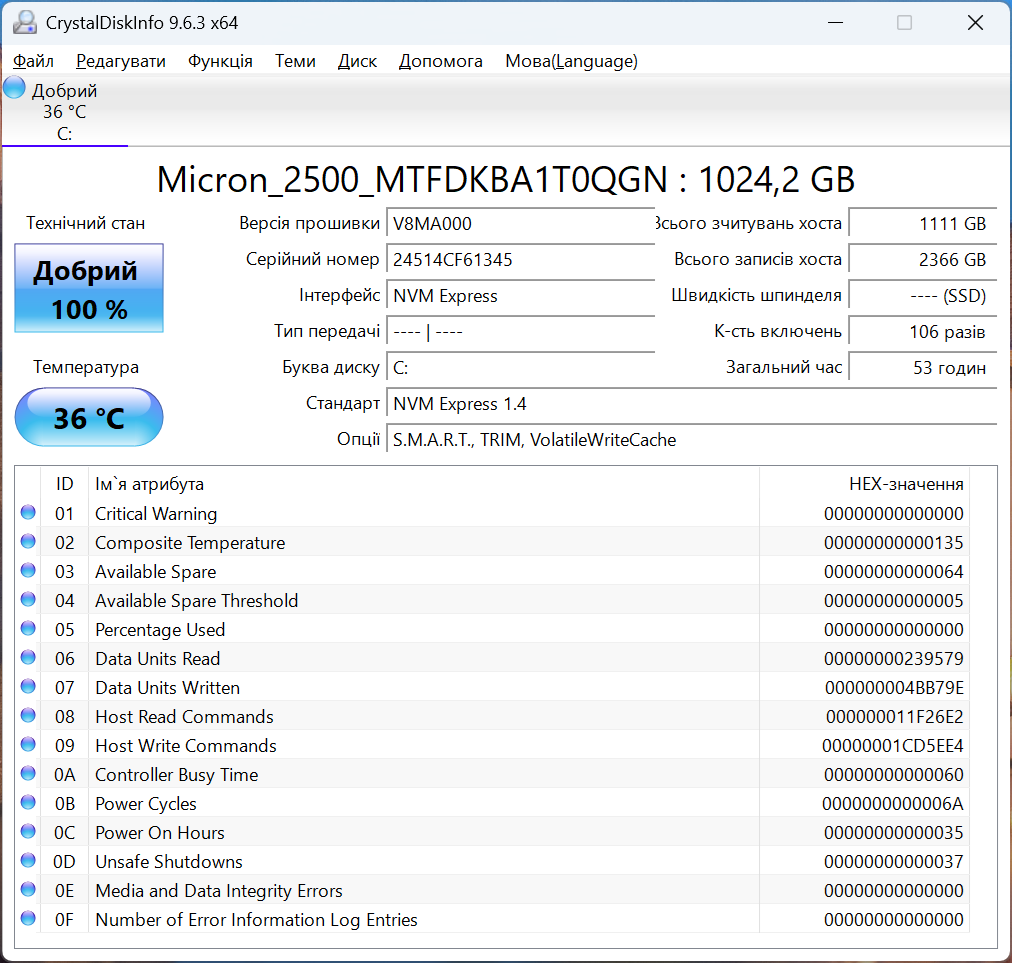
Task: Open the Теми menu
Action: [x=295, y=61]
